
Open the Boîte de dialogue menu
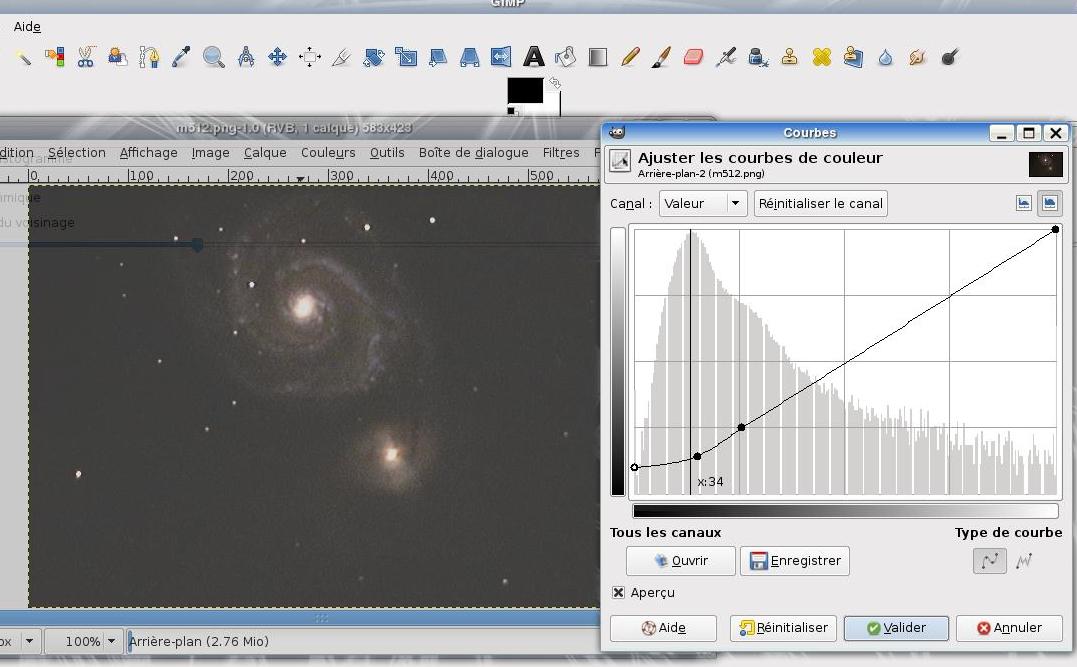(474, 152)
